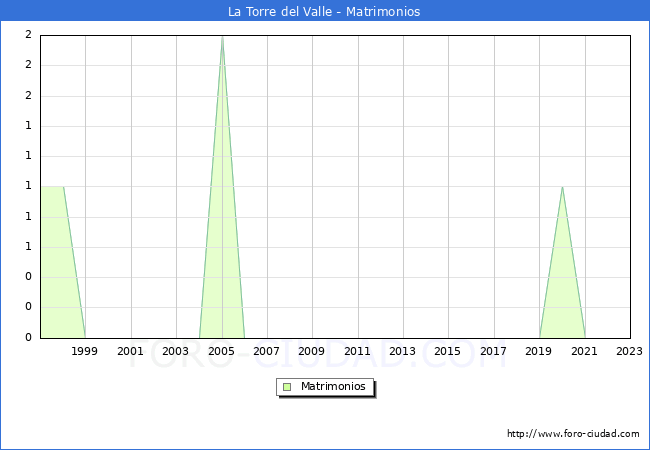Select the 2017 x-axis year label
The image size is (650, 450).
(x=494, y=351)
